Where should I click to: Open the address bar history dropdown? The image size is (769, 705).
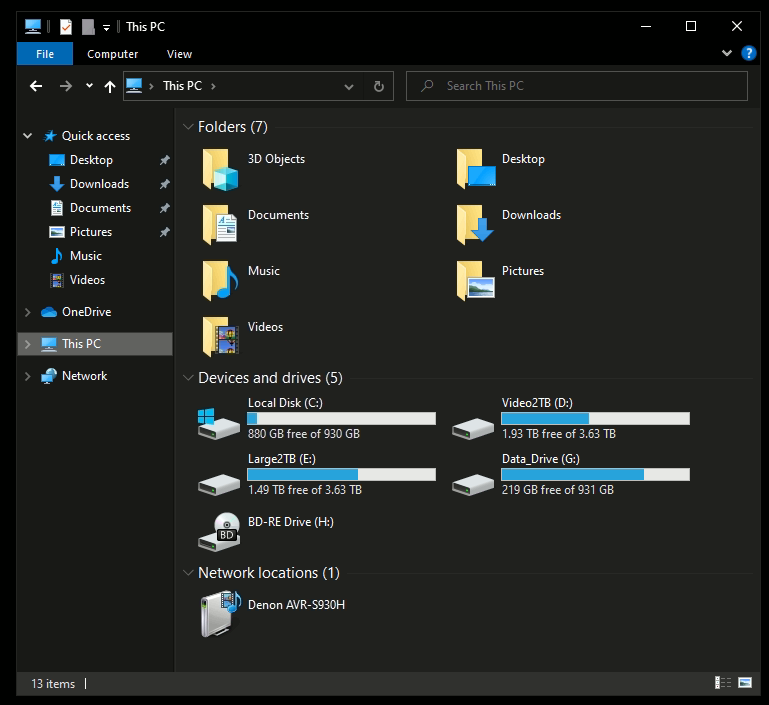pos(349,86)
